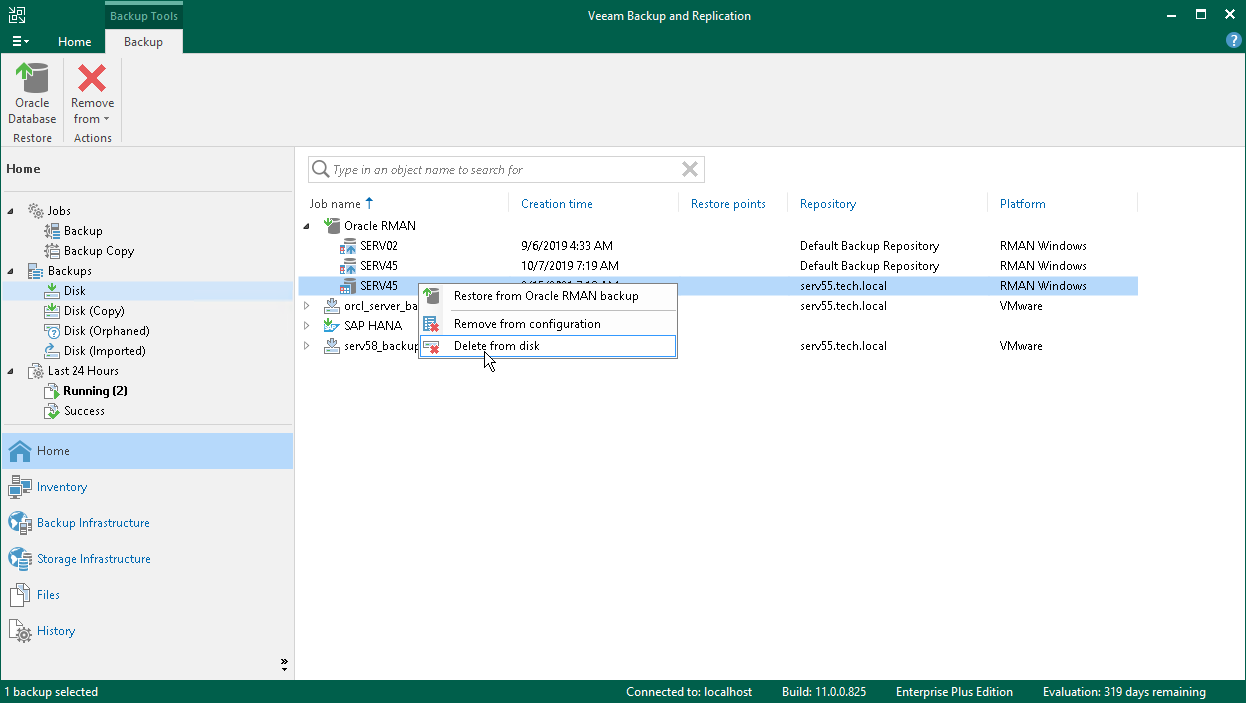Expand the orcl_server backup job
Image resolution: width=1246 pixels, height=703 pixels.
(x=307, y=306)
